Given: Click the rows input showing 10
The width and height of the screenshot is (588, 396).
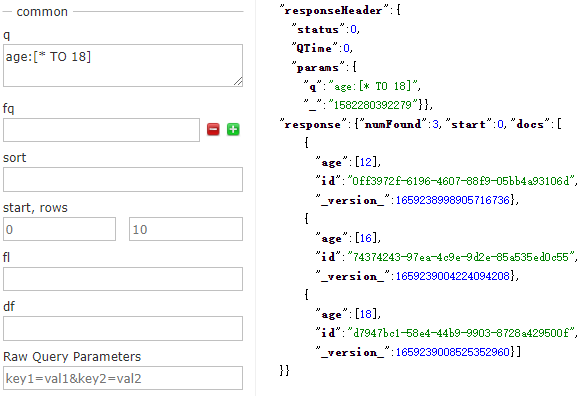Looking at the screenshot, I should pos(186,229).
